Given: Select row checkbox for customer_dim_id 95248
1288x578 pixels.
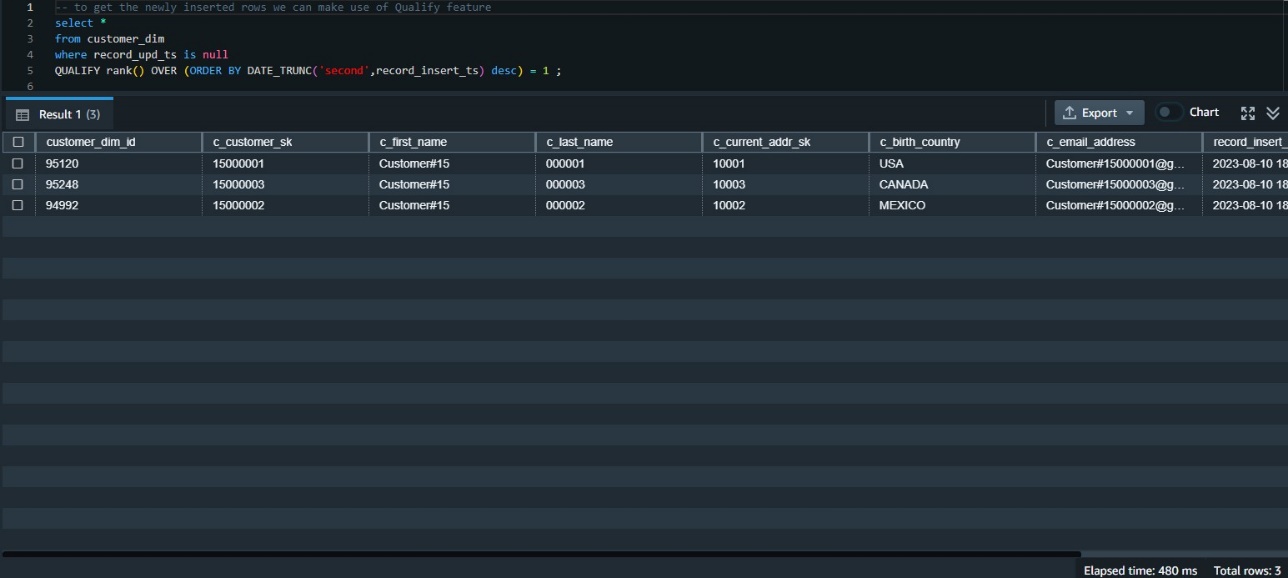Looking at the screenshot, I should click(18, 184).
